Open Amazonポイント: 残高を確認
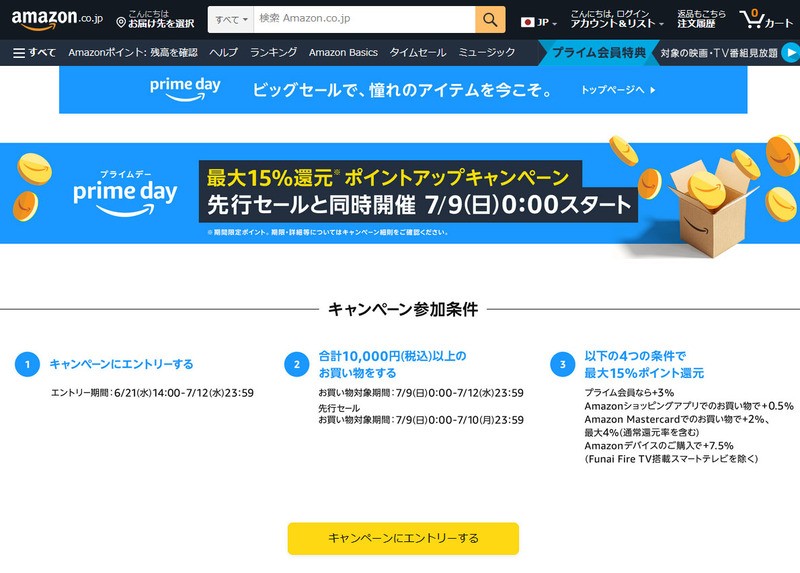Screen dimensions: 800x573 click(x=133, y=53)
